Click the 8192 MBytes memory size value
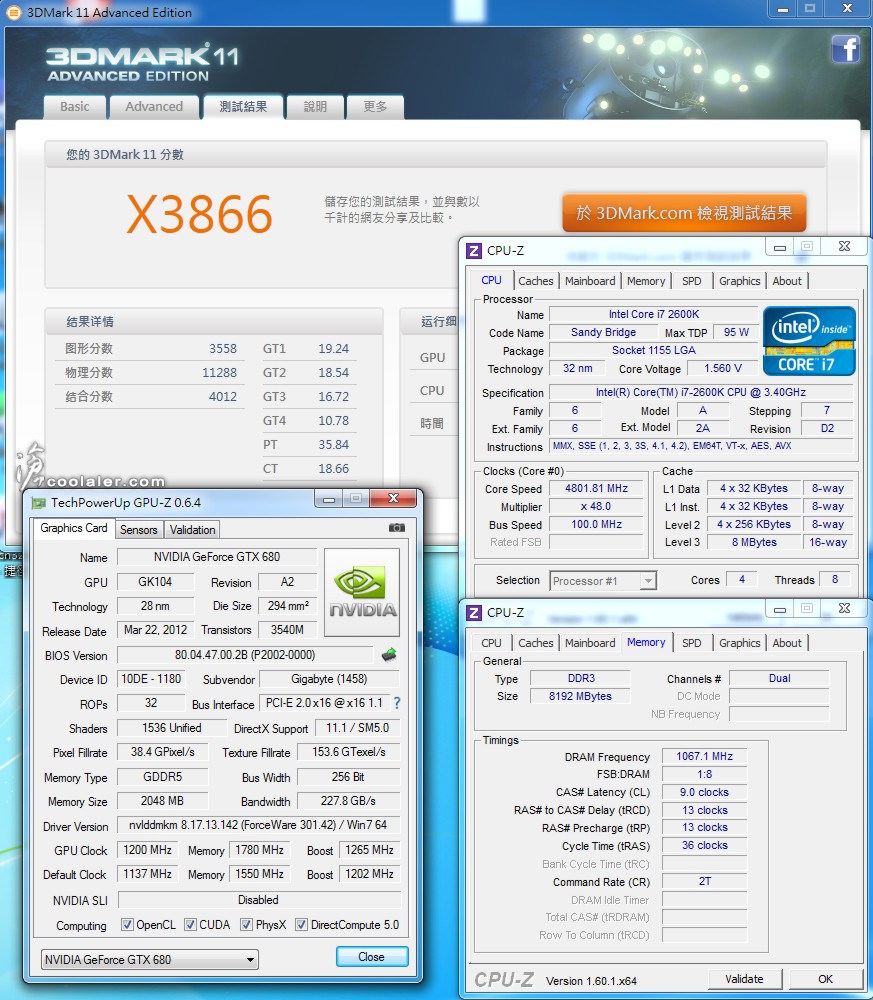Viewport: 873px width, 1000px height. tap(580, 696)
